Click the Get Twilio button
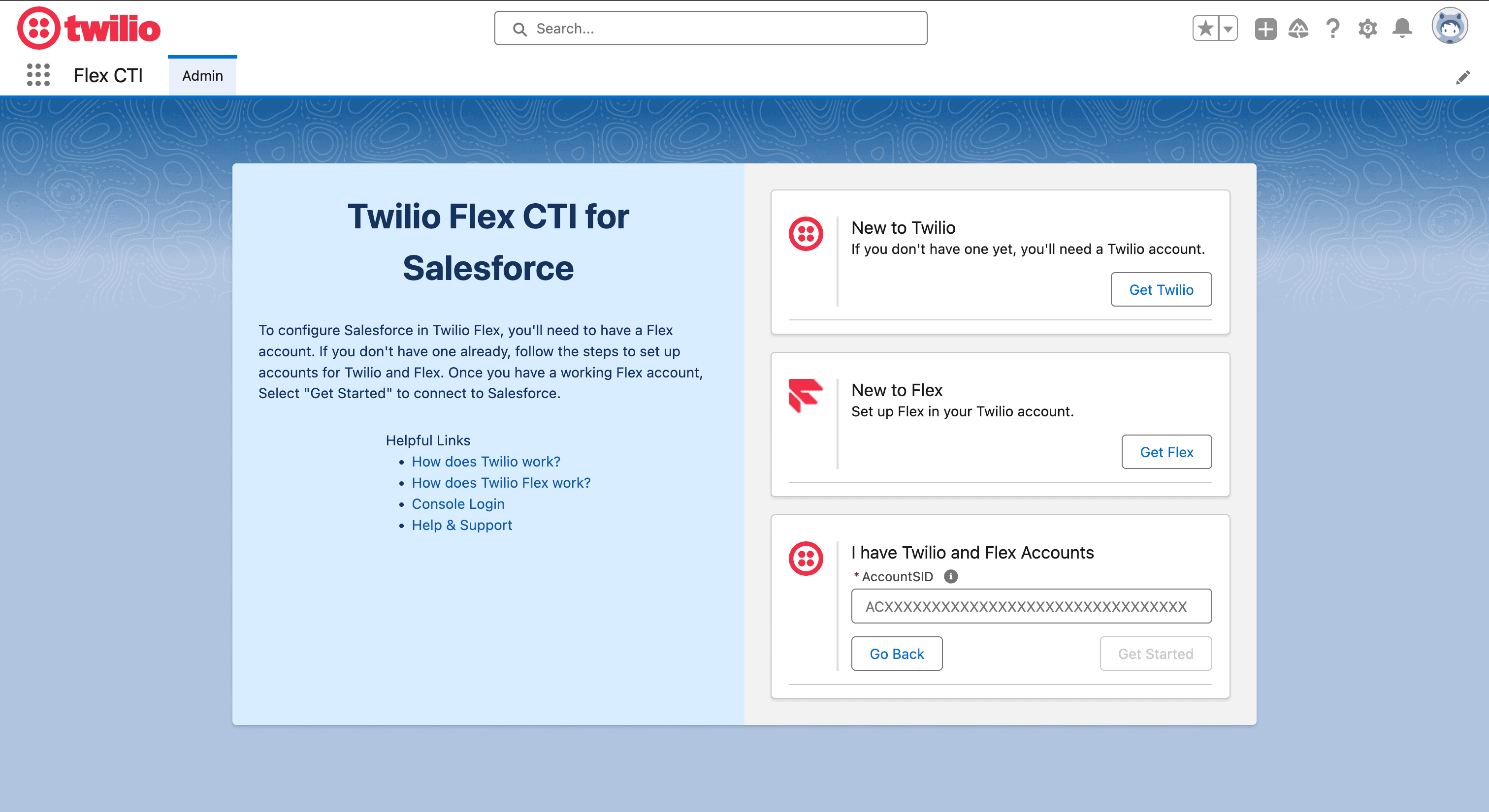This screenshot has width=1489, height=812. (x=1161, y=289)
